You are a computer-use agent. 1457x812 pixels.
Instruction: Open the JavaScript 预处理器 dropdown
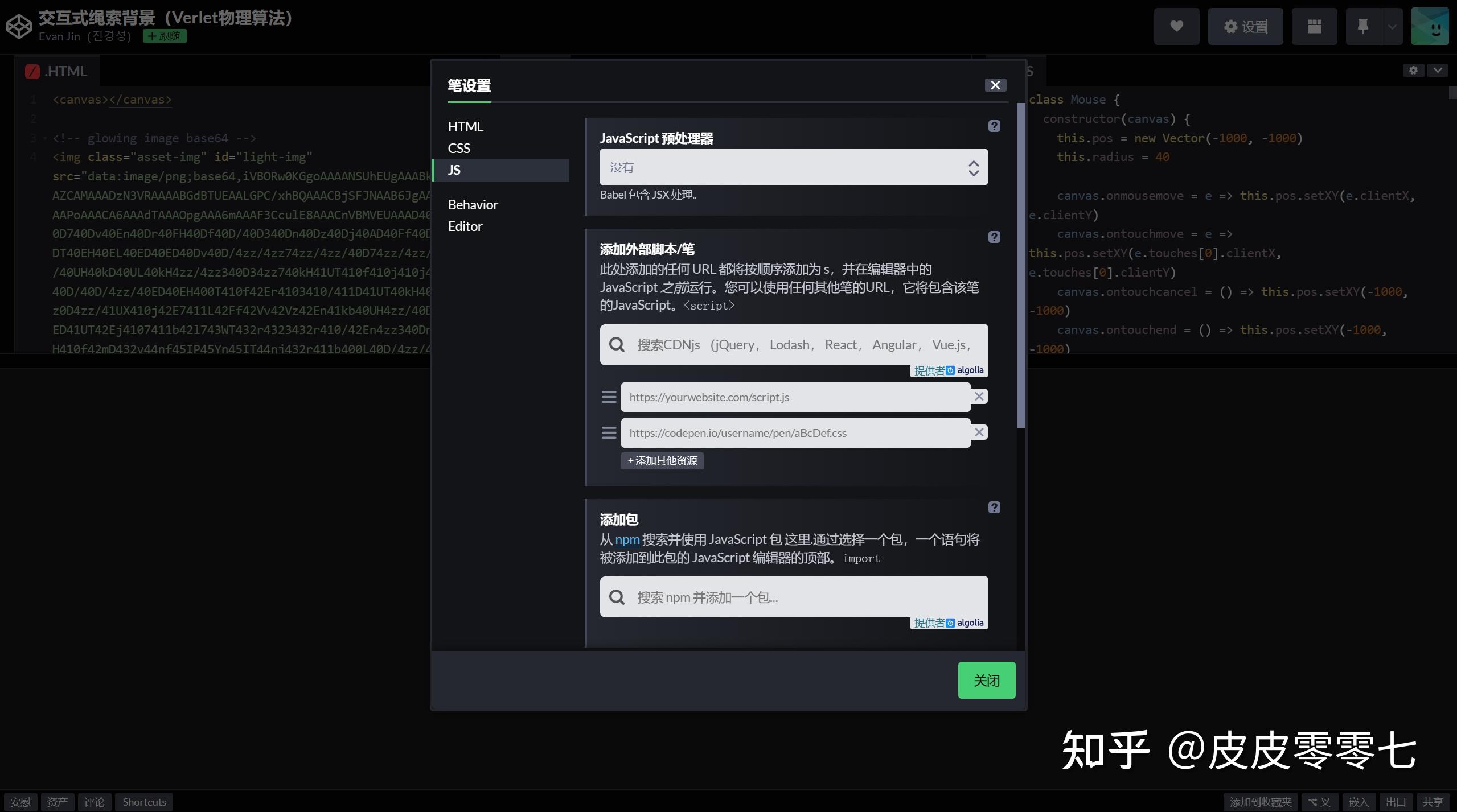[x=793, y=167]
